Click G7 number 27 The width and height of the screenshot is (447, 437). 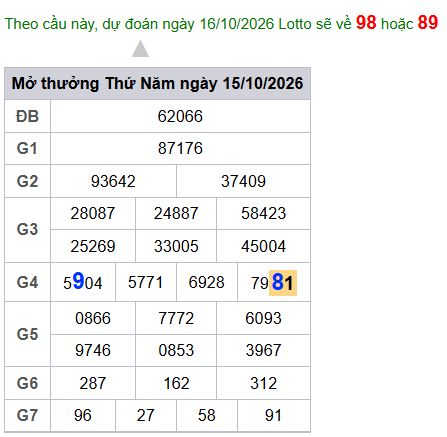coord(145,416)
